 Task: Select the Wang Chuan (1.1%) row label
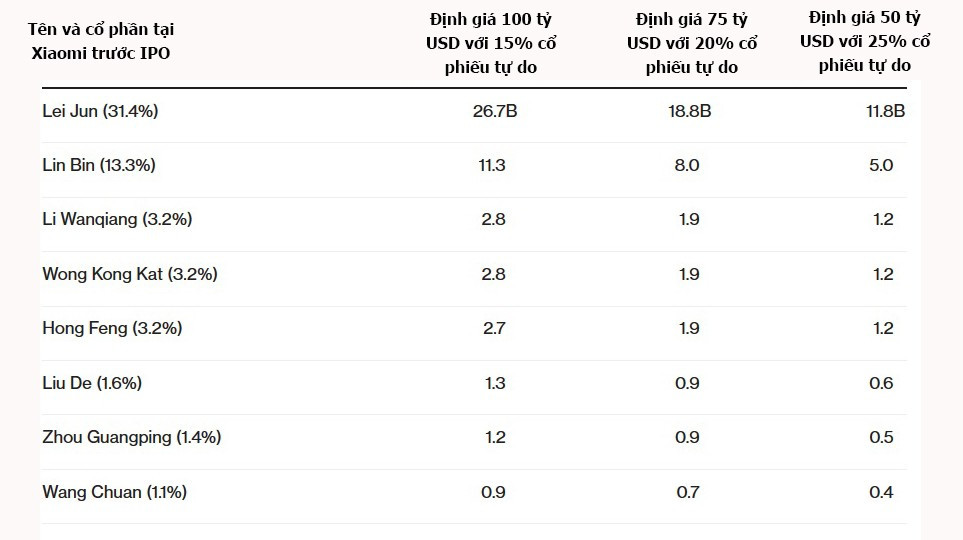pyautogui.click(x=115, y=492)
